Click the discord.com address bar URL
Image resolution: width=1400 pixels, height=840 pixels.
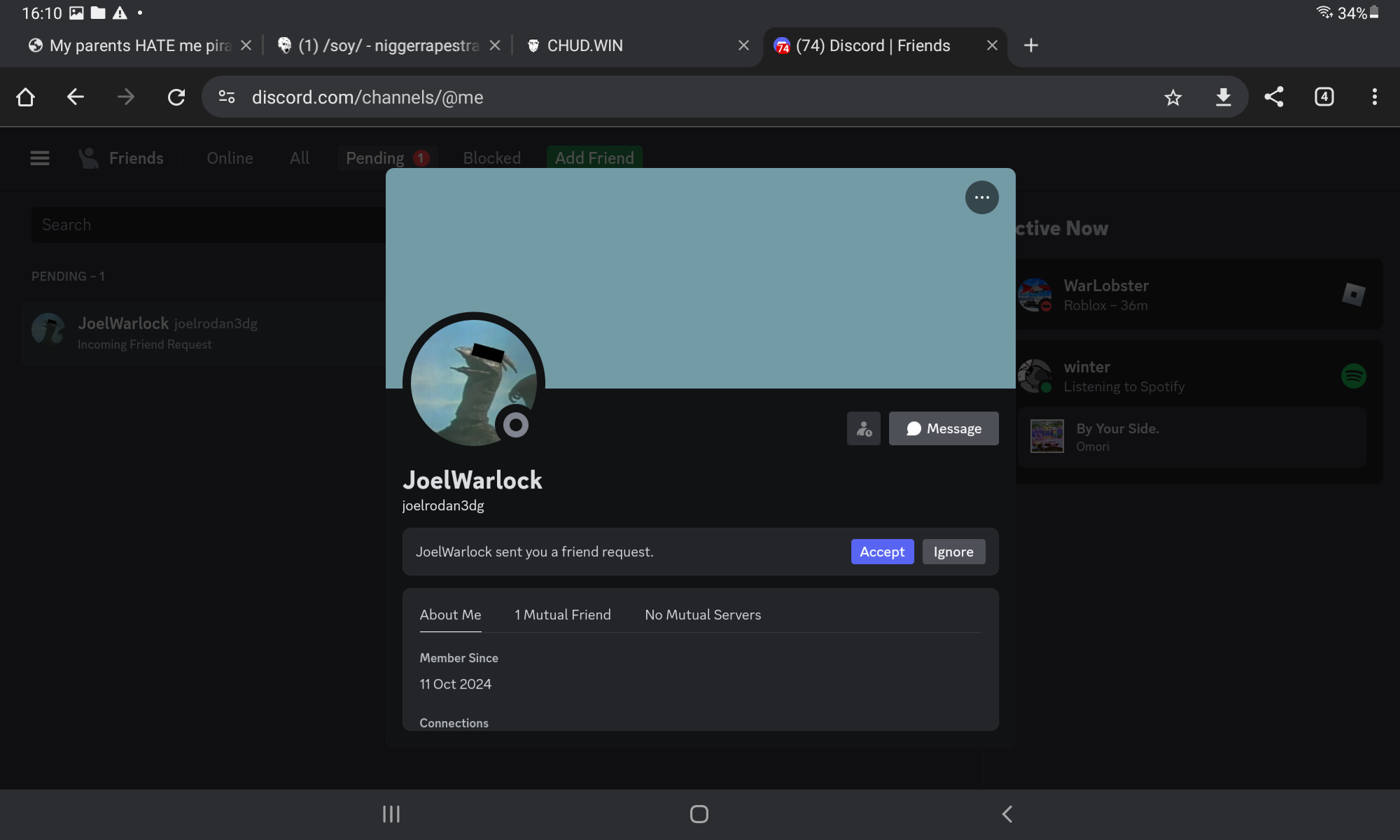click(x=367, y=97)
